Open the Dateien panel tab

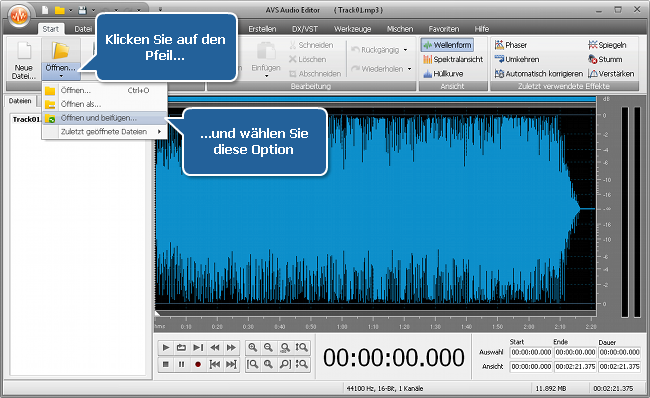[x=20, y=101]
